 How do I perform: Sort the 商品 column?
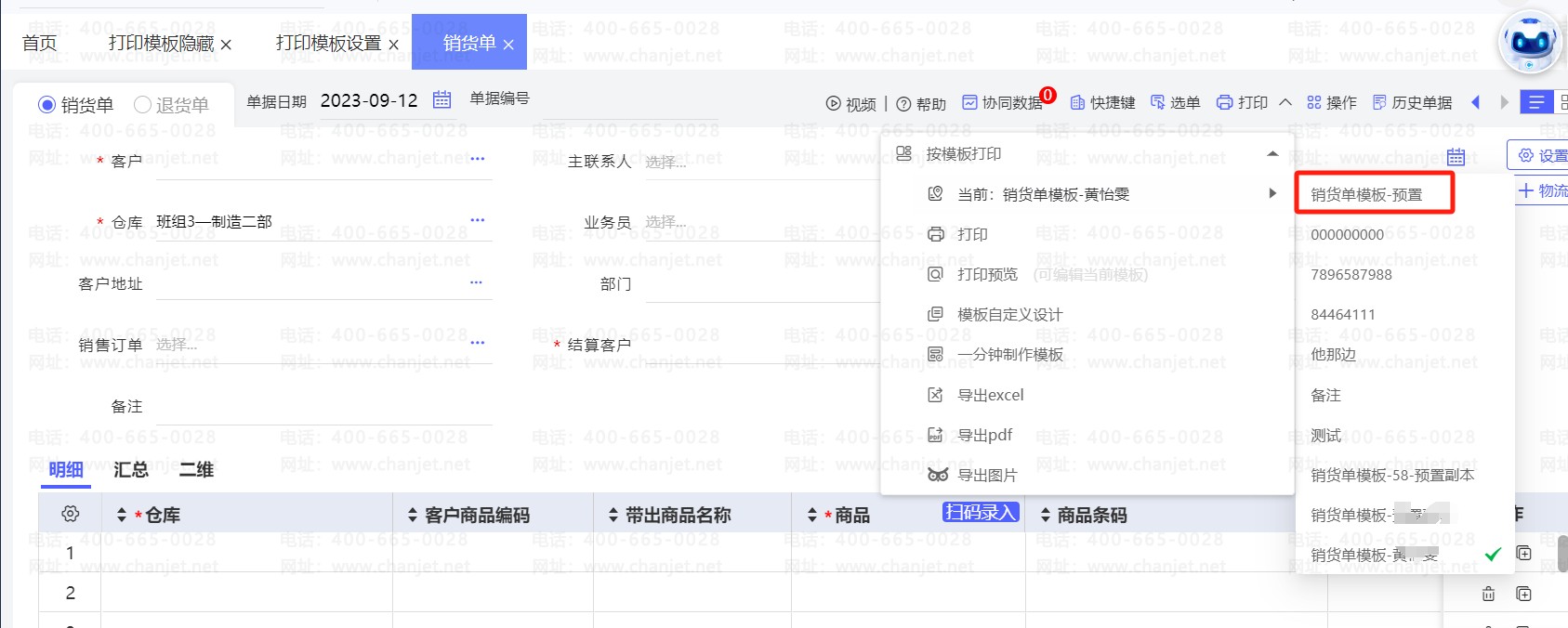pyautogui.click(x=812, y=515)
